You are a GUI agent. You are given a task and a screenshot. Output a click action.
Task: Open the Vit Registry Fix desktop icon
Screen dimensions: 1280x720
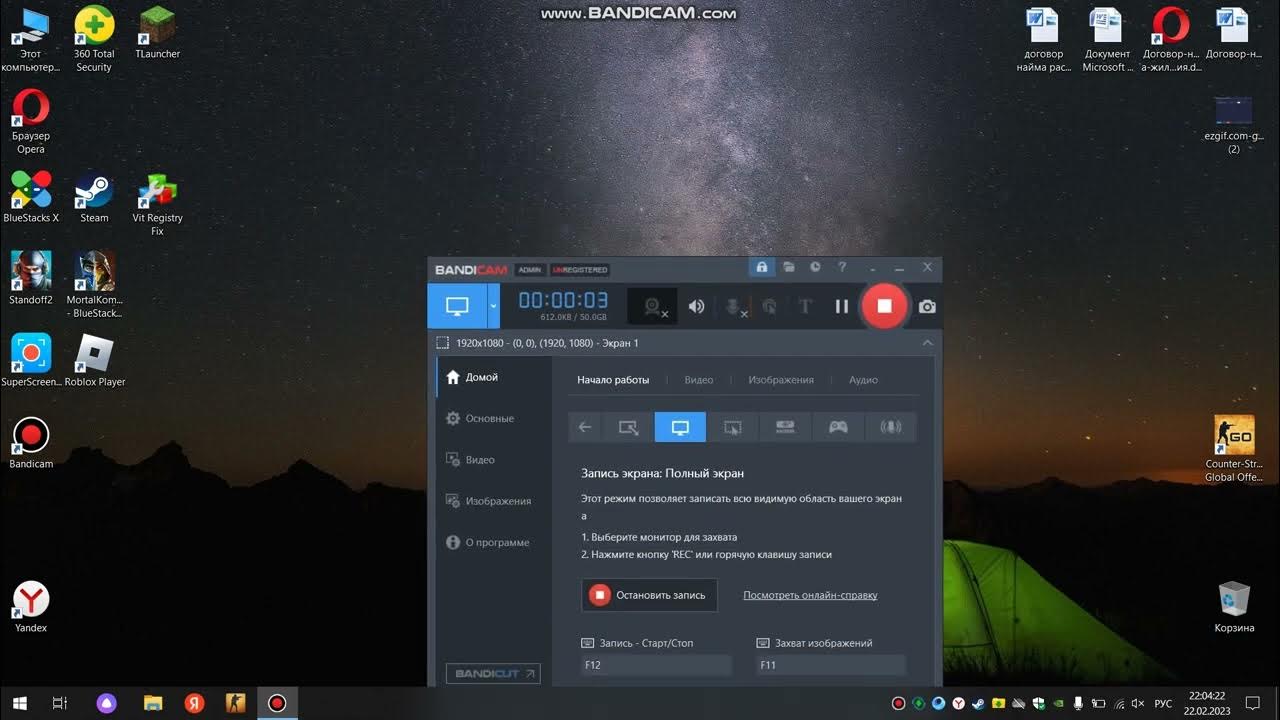coord(157,203)
